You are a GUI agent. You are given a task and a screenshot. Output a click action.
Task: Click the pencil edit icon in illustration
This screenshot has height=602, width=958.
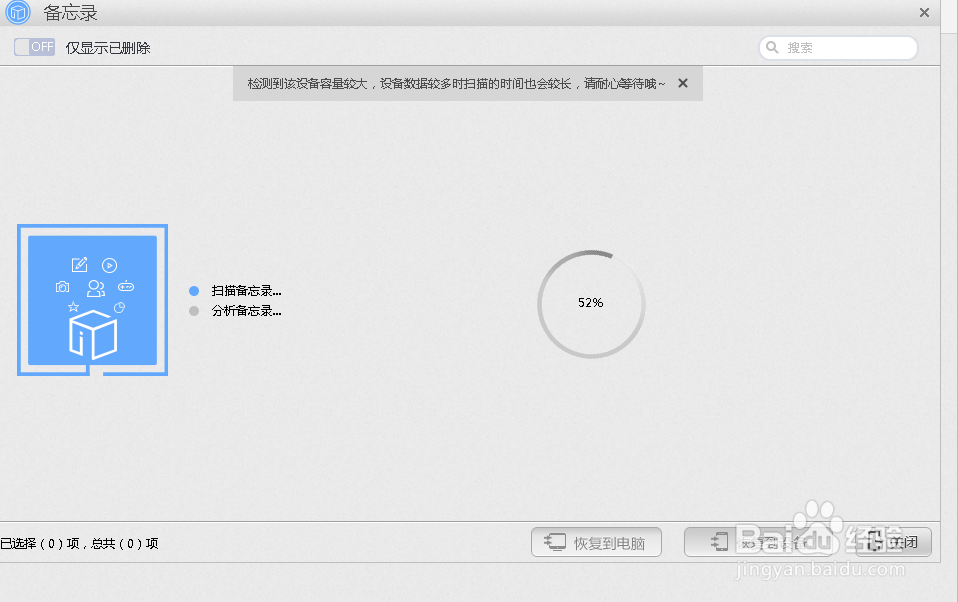coord(79,265)
